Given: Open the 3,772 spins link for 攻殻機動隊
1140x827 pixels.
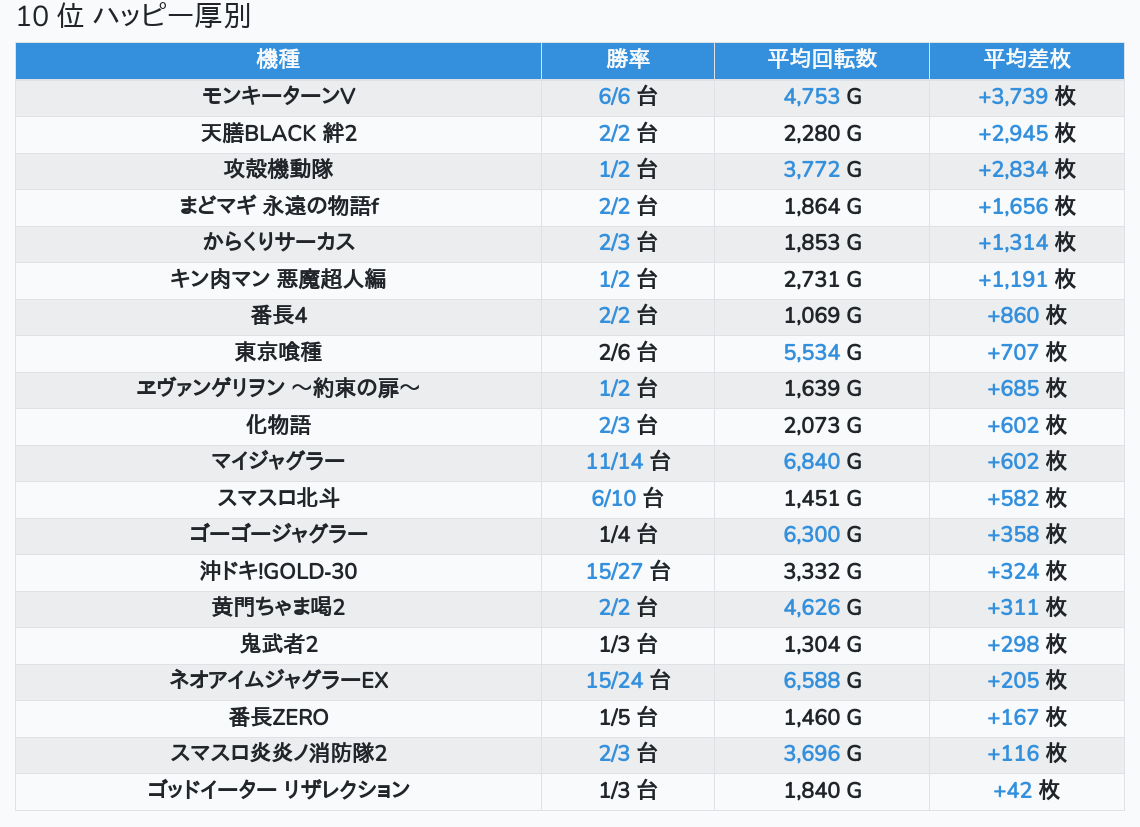Looking at the screenshot, I should [x=811, y=170].
